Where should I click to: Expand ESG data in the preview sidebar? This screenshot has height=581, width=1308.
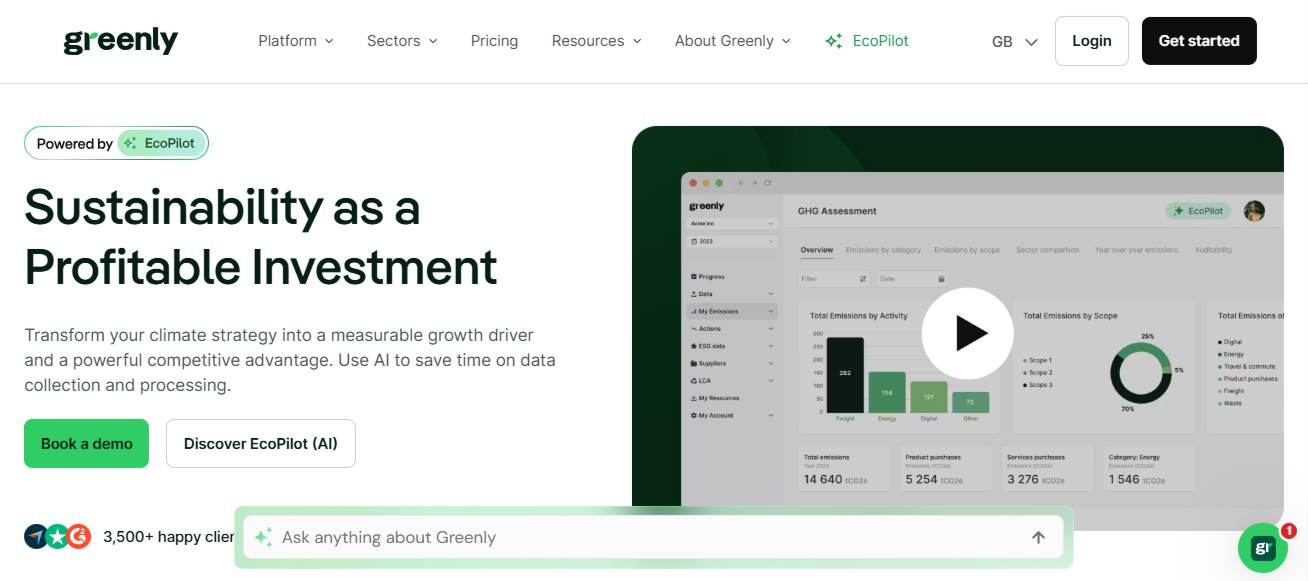click(x=731, y=346)
